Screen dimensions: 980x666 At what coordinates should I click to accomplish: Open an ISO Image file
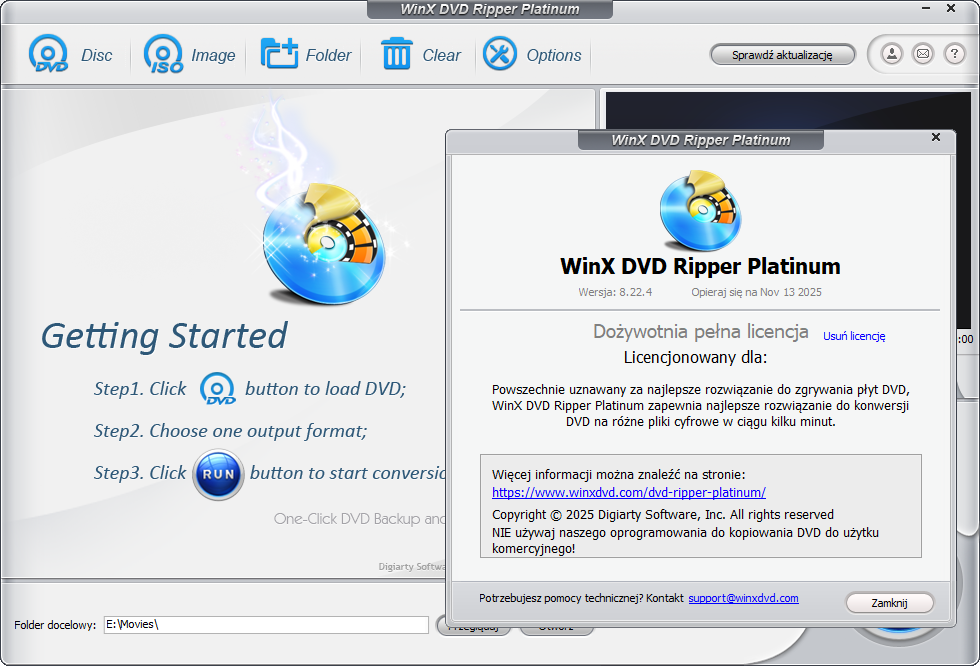tap(189, 54)
